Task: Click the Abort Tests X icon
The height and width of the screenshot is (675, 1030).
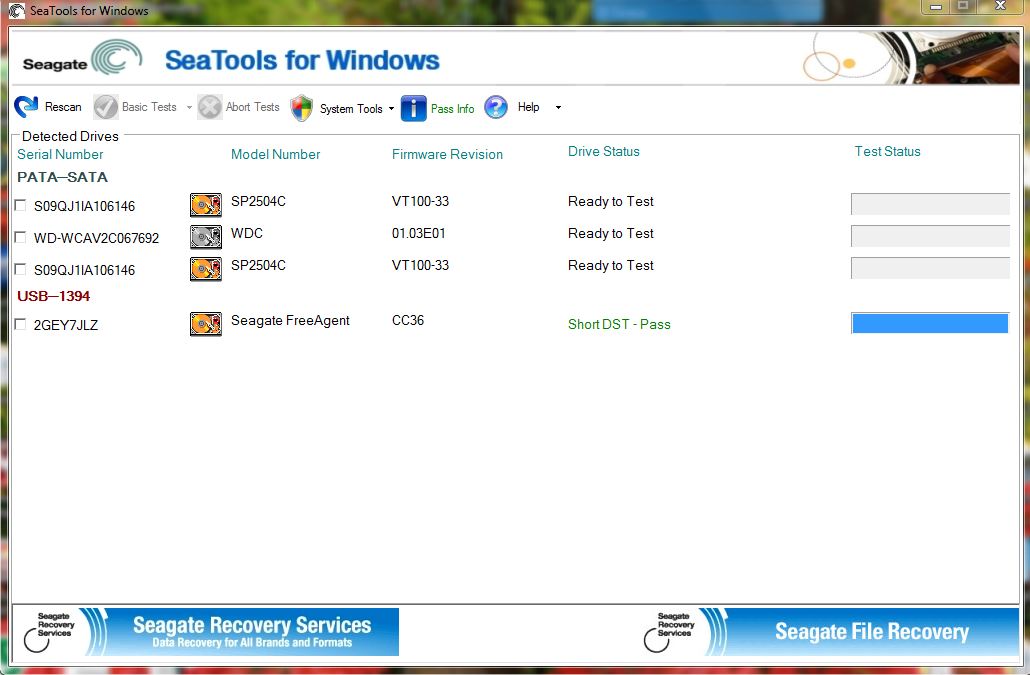Action: 210,107
